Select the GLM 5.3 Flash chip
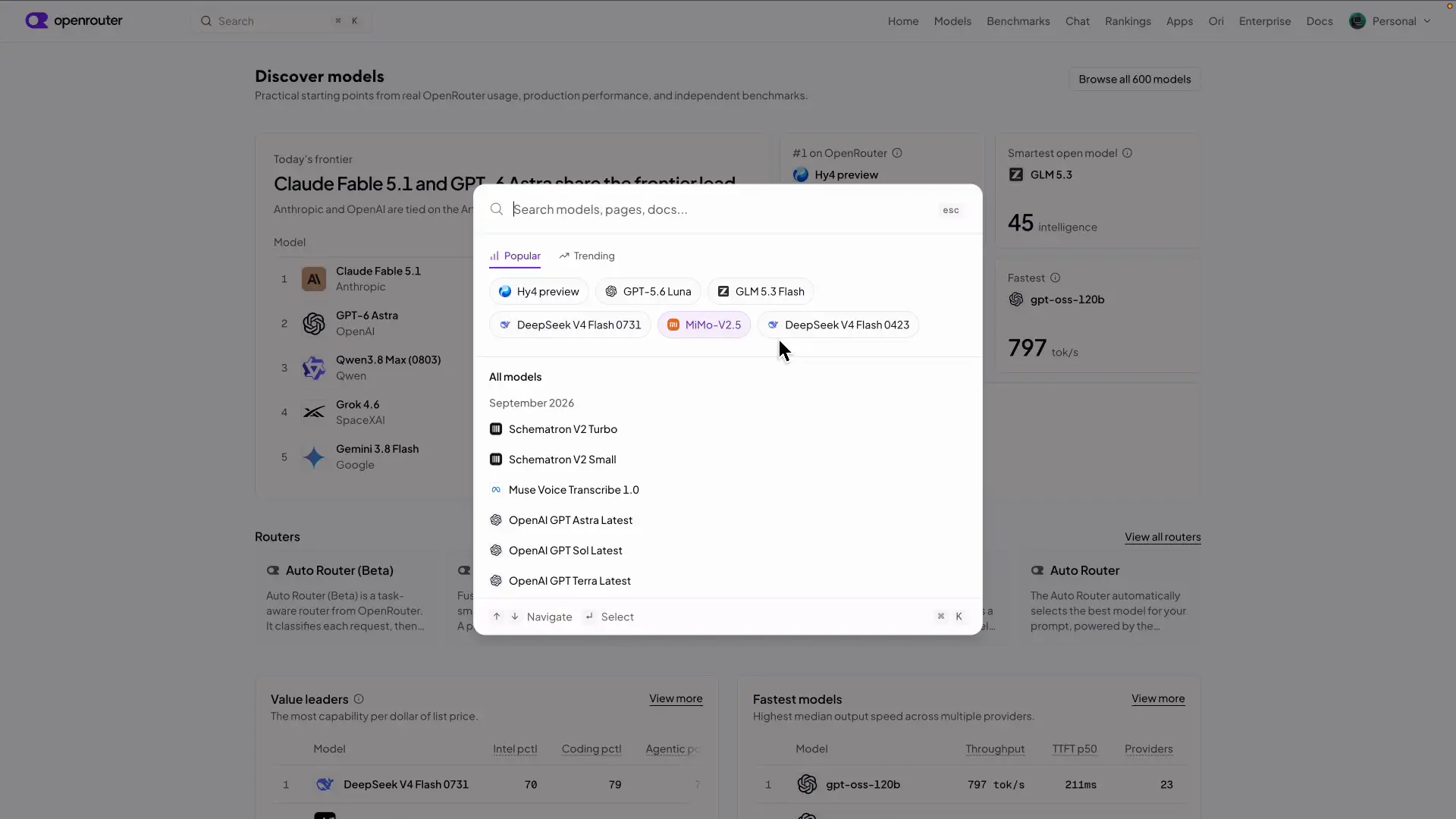The height and width of the screenshot is (819, 1456). point(761,292)
